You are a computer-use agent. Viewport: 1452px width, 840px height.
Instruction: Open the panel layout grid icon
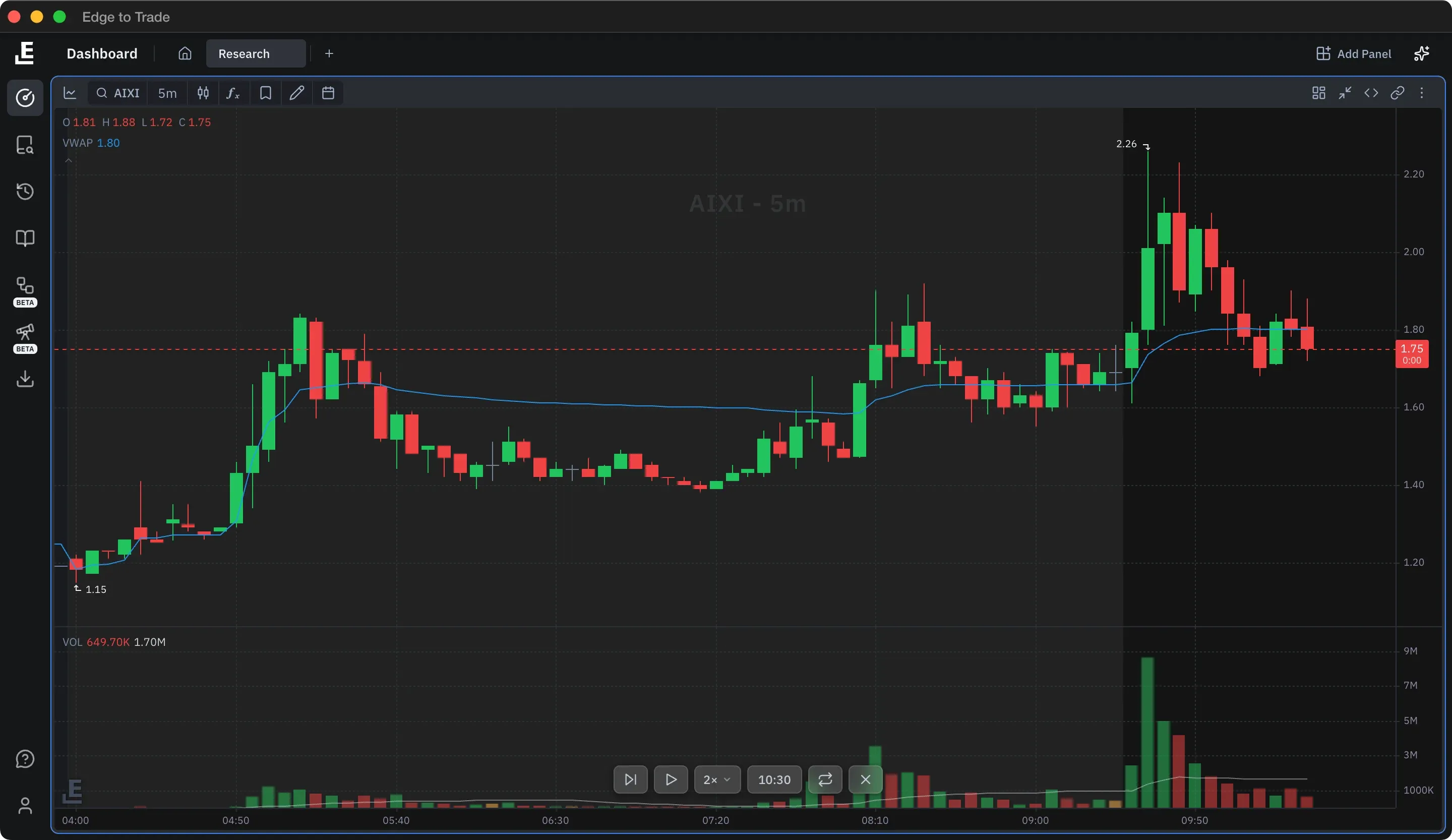[x=1318, y=93]
